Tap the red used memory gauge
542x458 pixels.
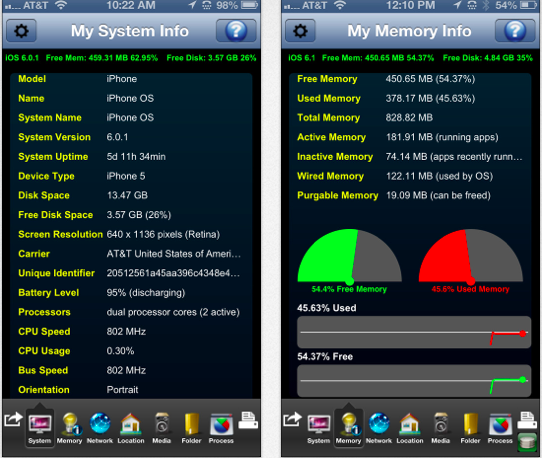(470, 256)
